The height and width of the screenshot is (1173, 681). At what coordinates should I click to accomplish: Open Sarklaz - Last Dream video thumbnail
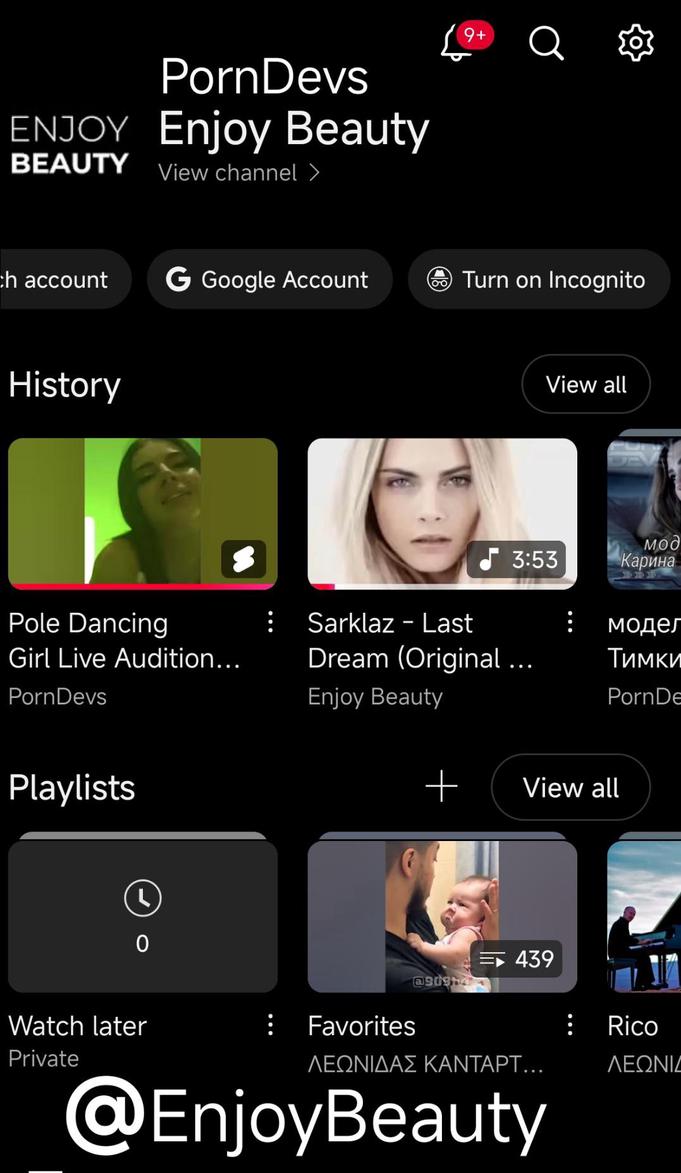pos(442,513)
